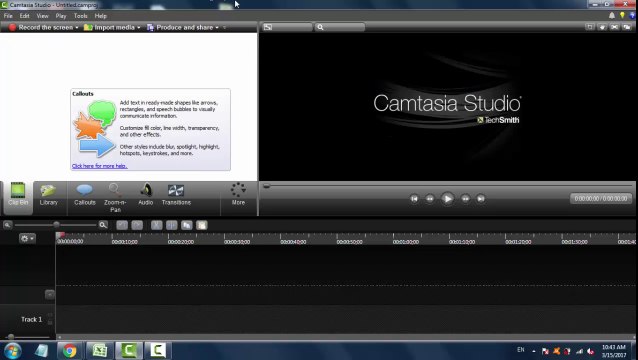Open editing dimensions dropdown above preview
Viewport: 638px width, 360px height.
[x=286, y=27]
